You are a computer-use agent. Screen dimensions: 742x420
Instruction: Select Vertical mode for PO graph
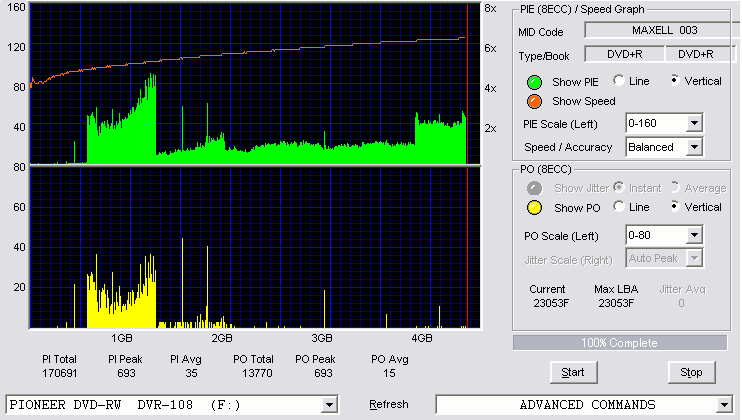point(675,206)
